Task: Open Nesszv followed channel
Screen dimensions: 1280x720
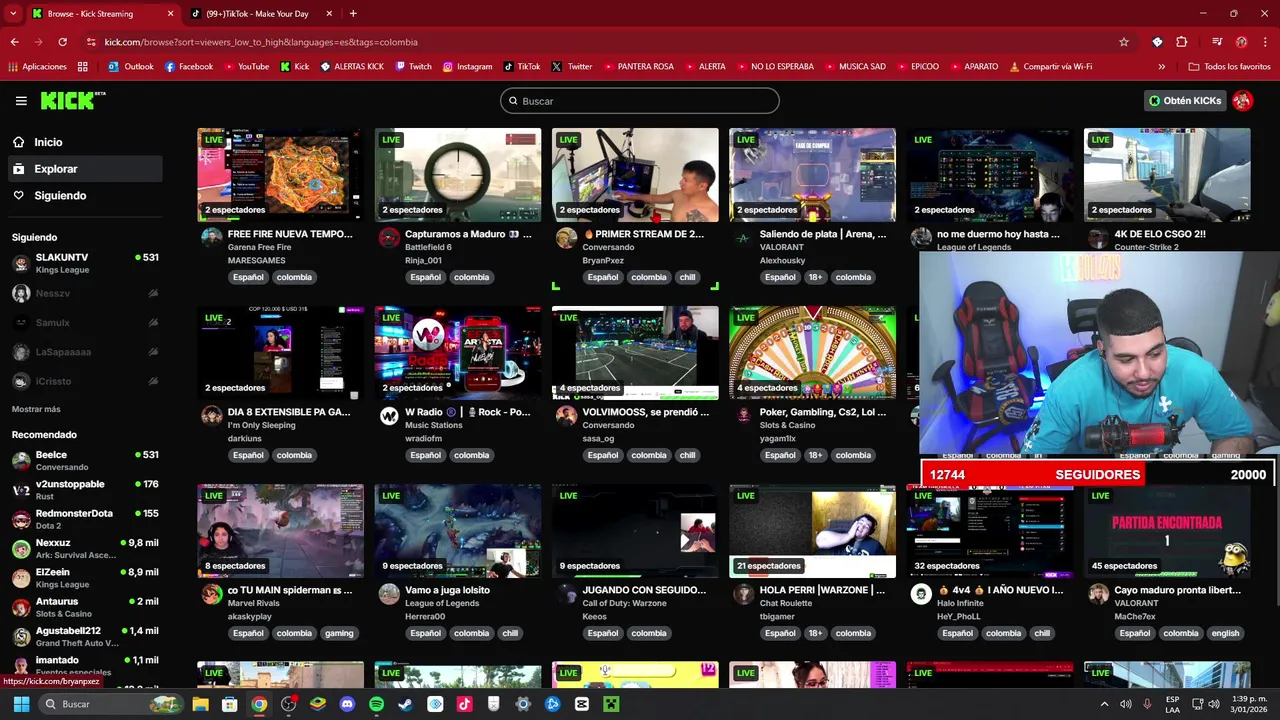Action: (x=85, y=293)
